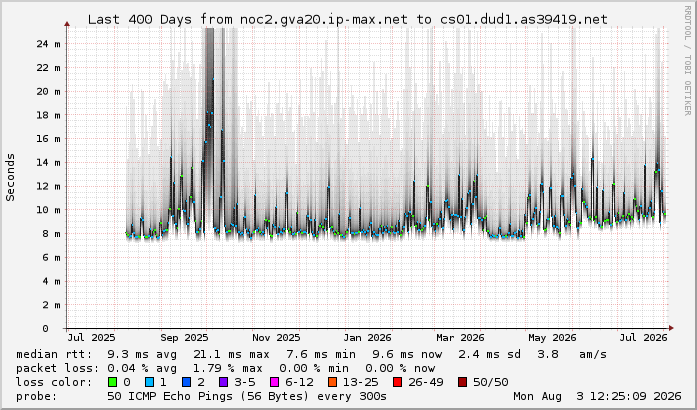The height and width of the screenshot is (410, 697).
Task: Click the graph title 'Last 400 Days from noc2.gva20...'
Action: [x=348, y=20]
